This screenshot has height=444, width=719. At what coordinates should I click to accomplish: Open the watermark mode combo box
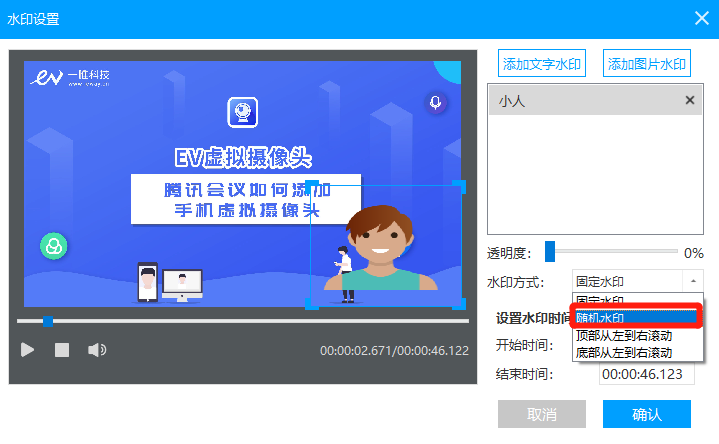coord(637,281)
